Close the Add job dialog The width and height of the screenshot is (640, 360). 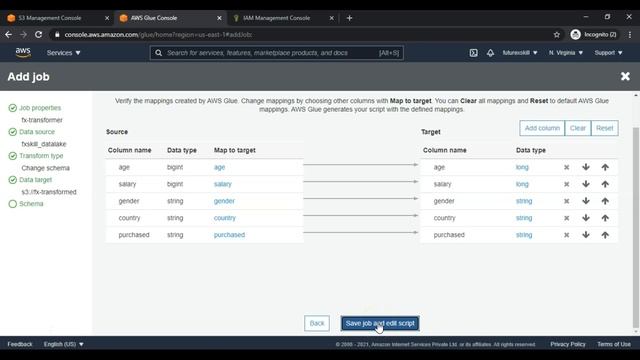tap(625, 76)
